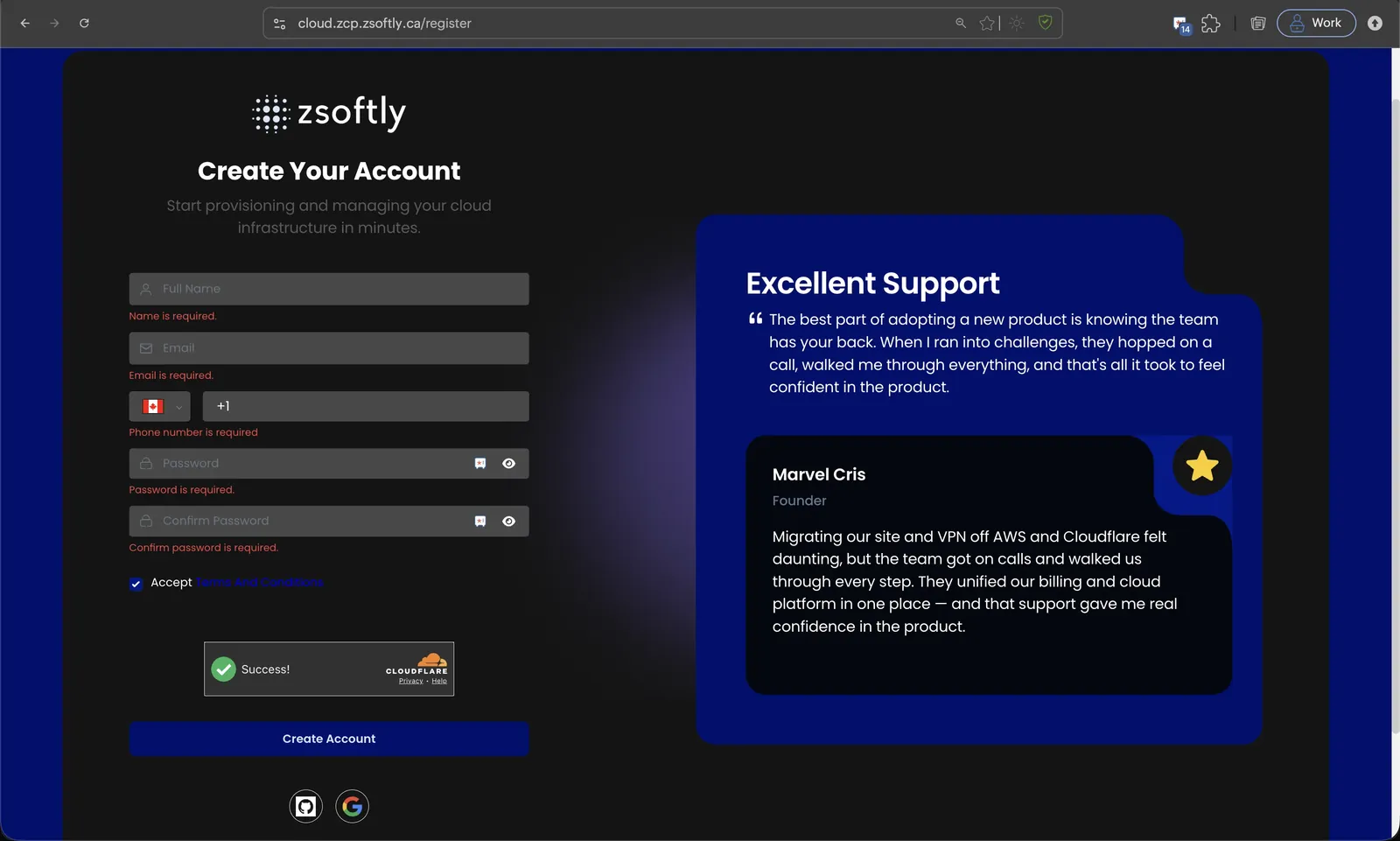This screenshot has height=841, width=1400.
Task: Open the Work profile button
Action: click(x=1316, y=23)
